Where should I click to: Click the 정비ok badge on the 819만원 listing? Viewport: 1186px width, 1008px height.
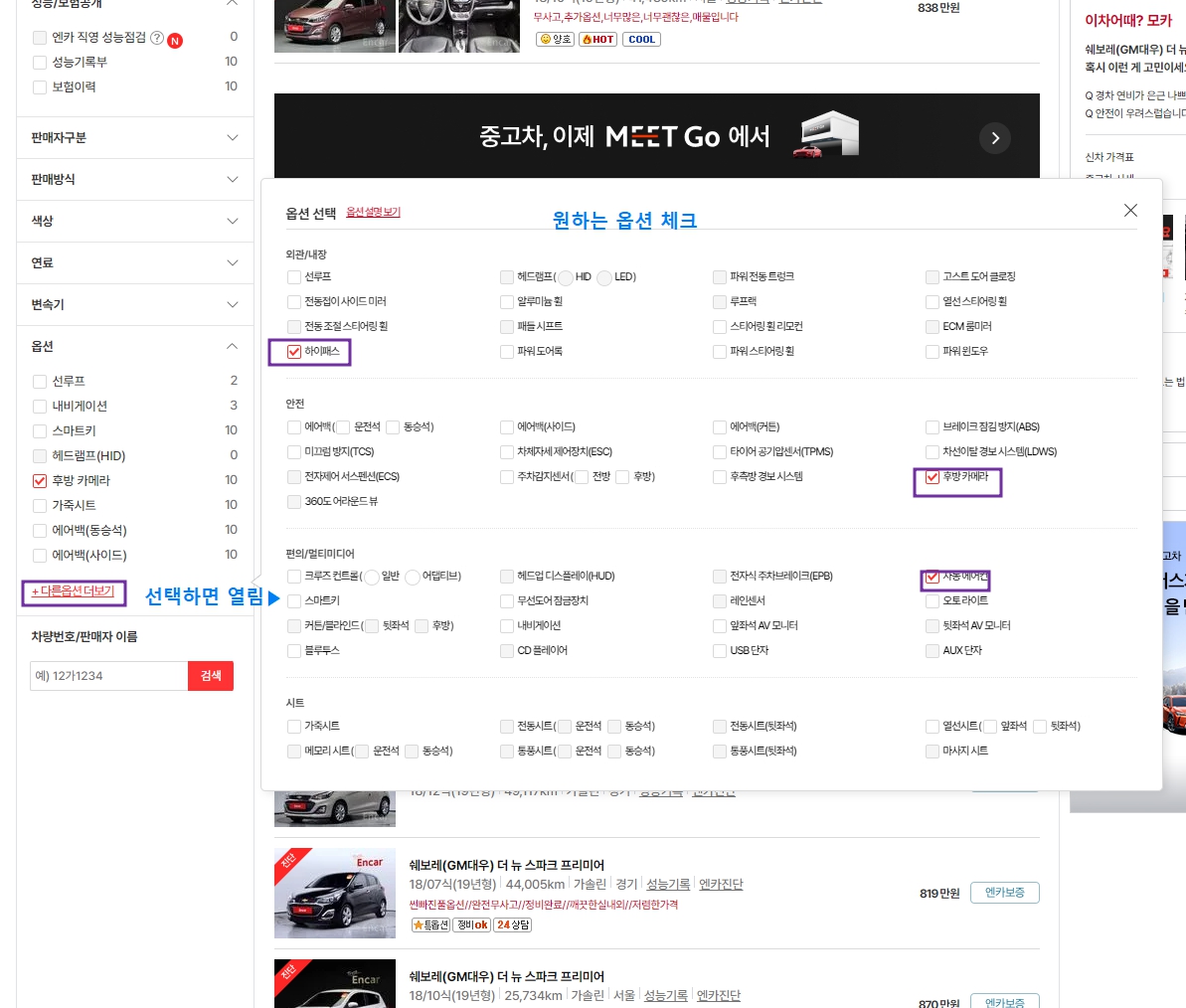pyautogui.click(x=472, y=924)
